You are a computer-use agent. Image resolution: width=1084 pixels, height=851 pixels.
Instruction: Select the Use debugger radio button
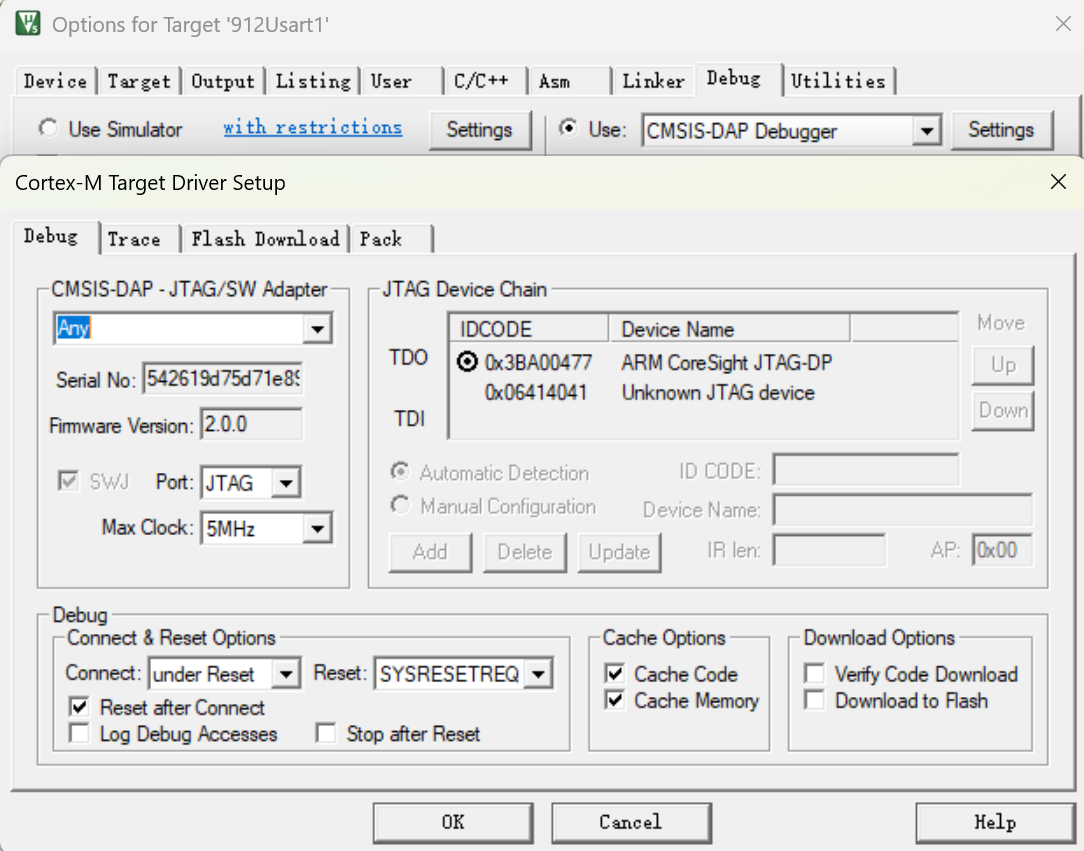click(568, 128)
